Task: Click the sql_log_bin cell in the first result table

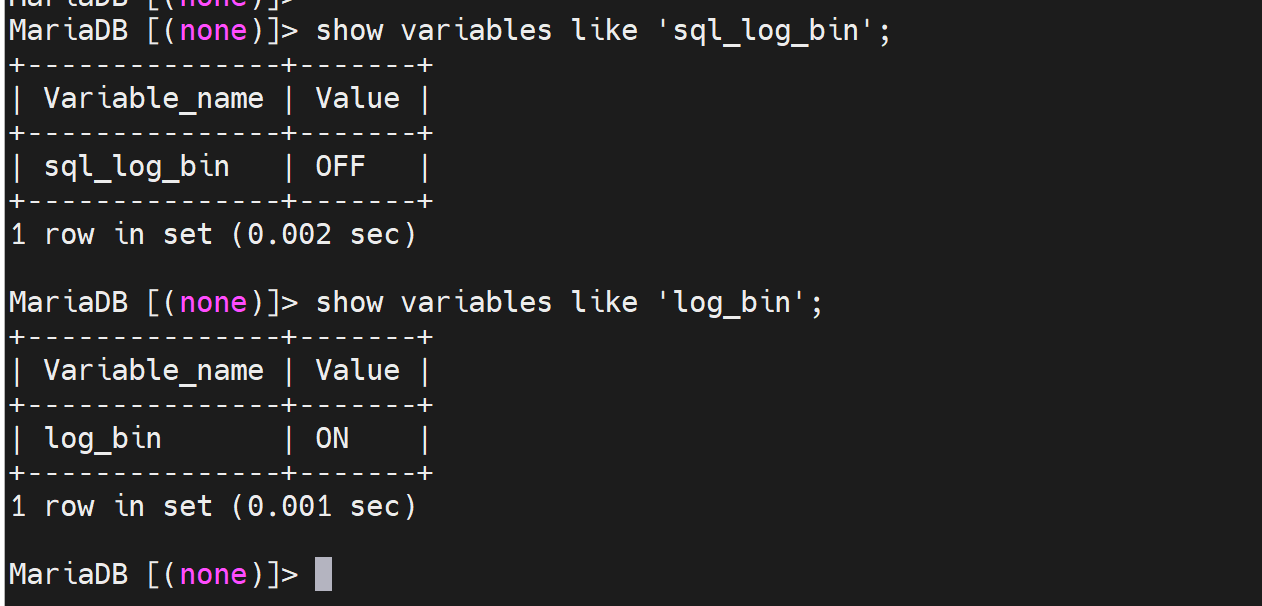Action: (x=136, y=166)
